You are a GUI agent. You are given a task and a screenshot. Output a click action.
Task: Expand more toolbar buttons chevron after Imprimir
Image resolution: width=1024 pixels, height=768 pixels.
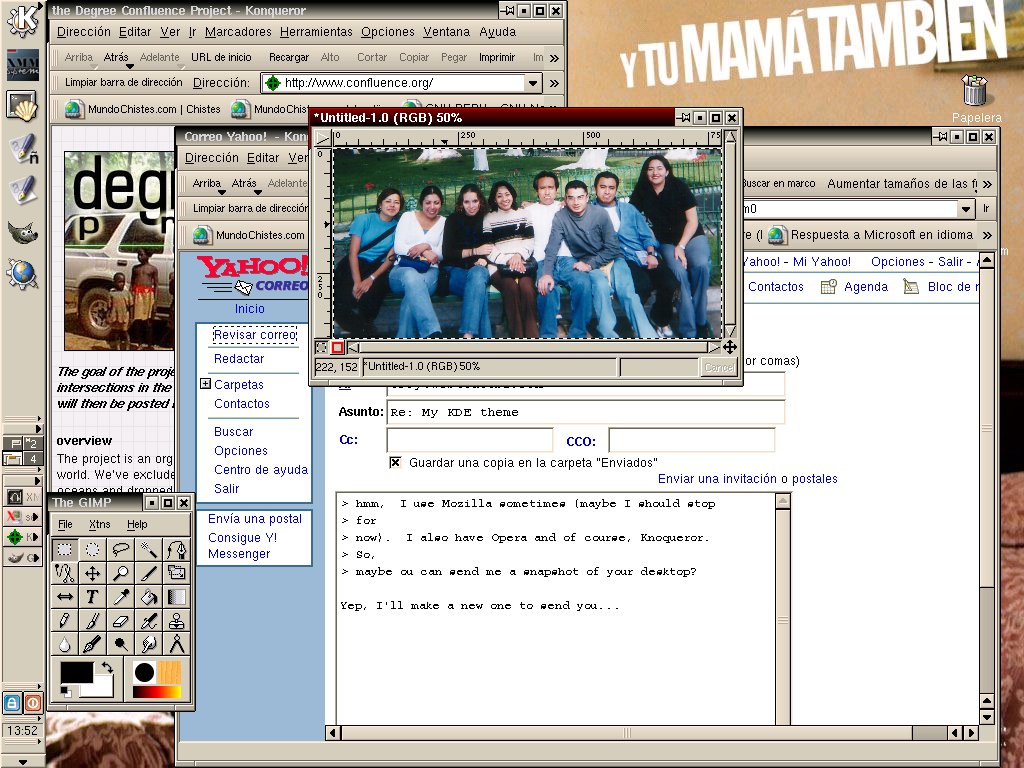point(554,58)
